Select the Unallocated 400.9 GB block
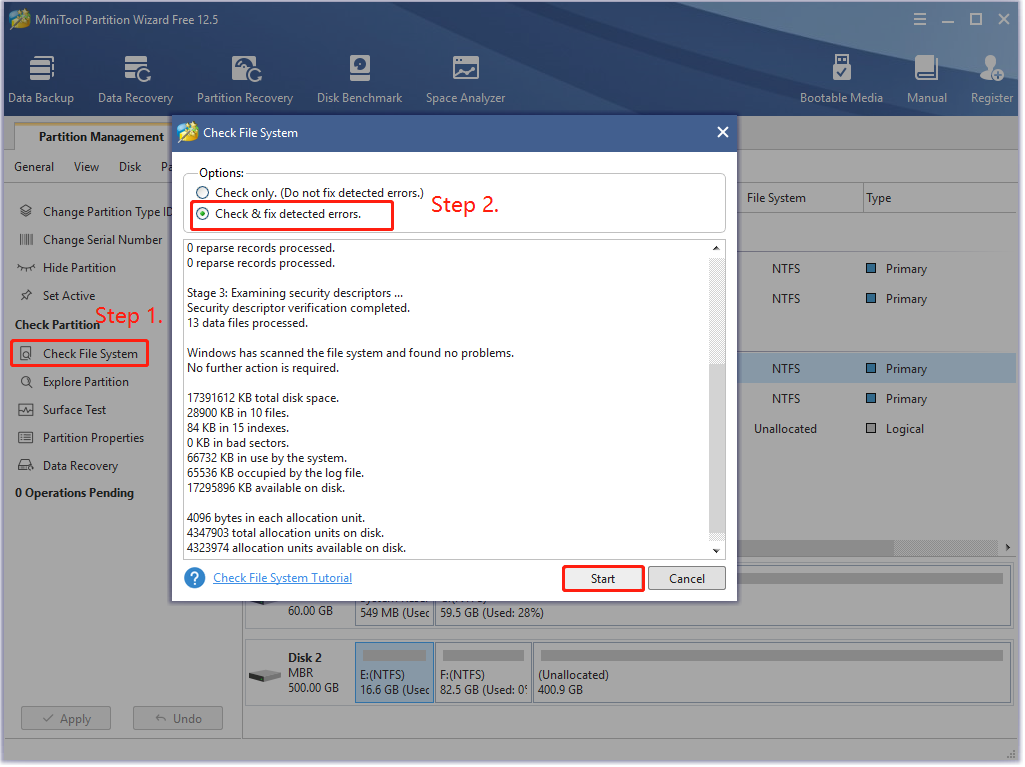Viewport: 1025px width, 767px height. pos(772,673)
